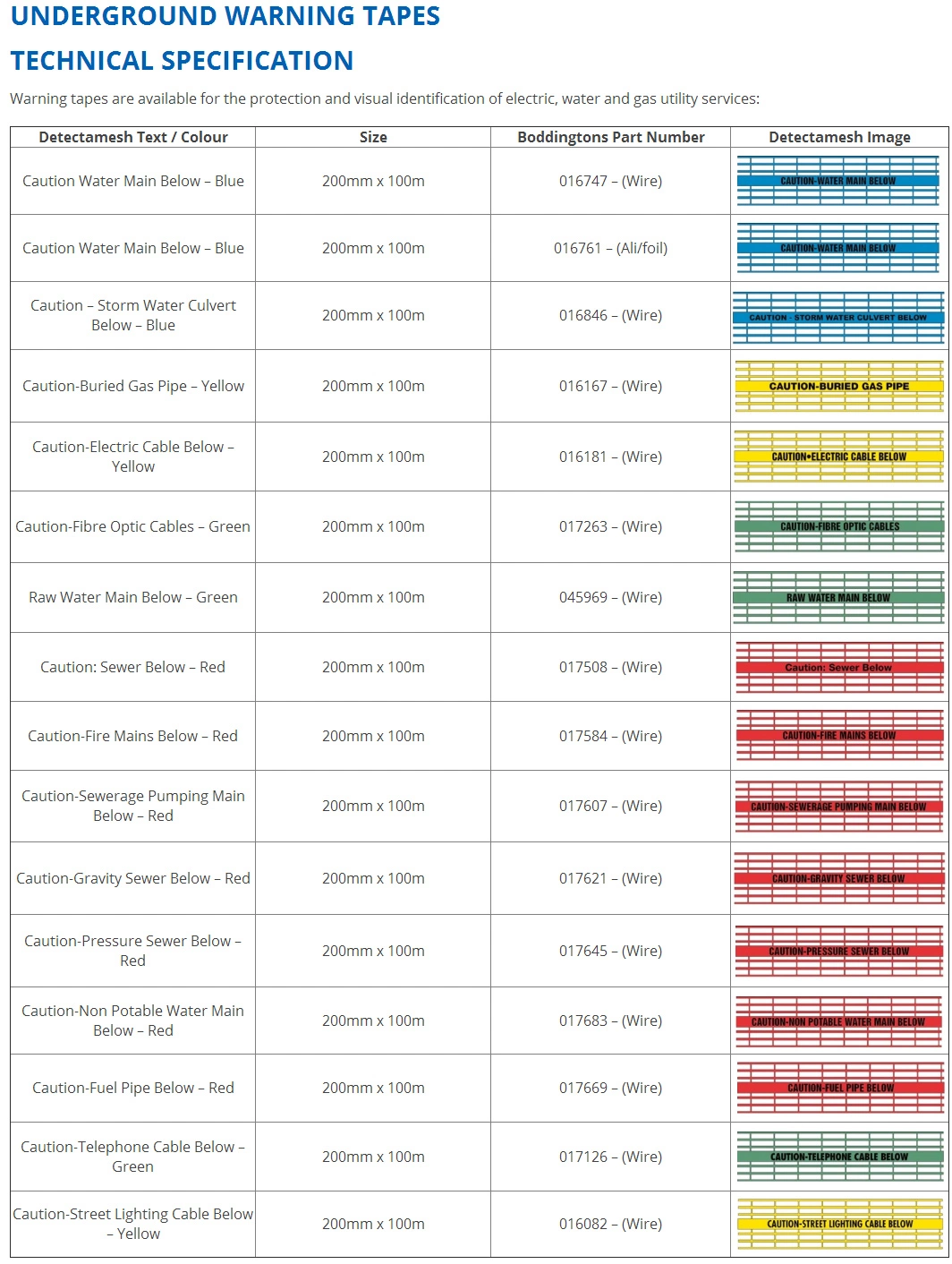Screen dimensions: 952x1264
Task: Click the Technical Specification heading
Action: pyautogui.click(x=182, y=61)
